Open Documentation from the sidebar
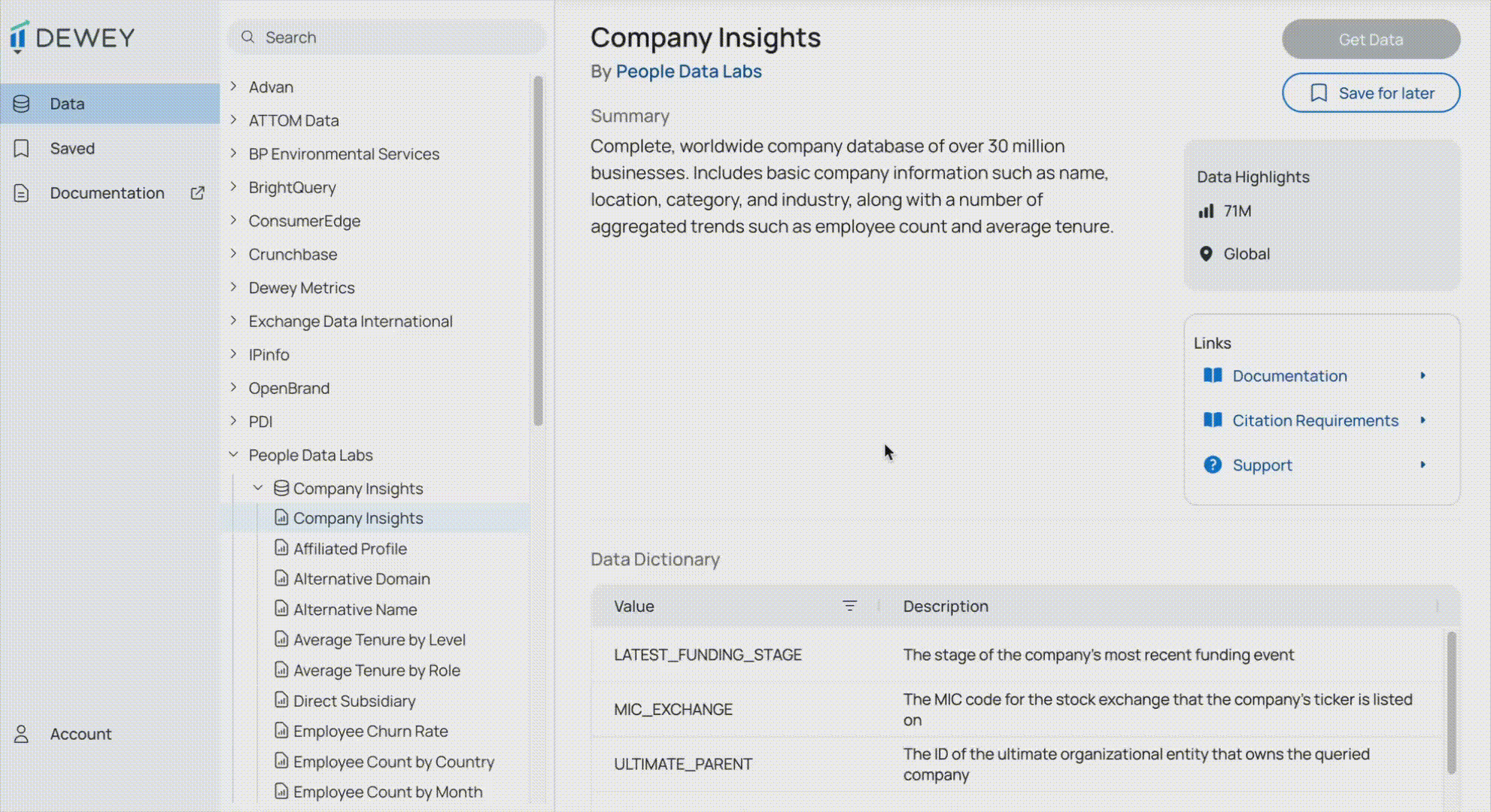Viewport: 1491px width, 812px height. tap(110, 193)
